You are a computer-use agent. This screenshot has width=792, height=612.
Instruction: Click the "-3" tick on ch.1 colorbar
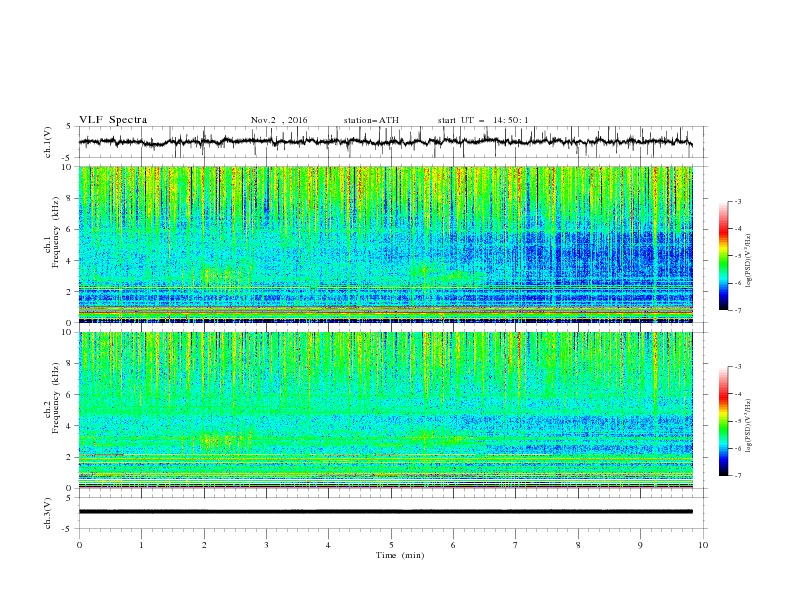click(x=737, y=201)
